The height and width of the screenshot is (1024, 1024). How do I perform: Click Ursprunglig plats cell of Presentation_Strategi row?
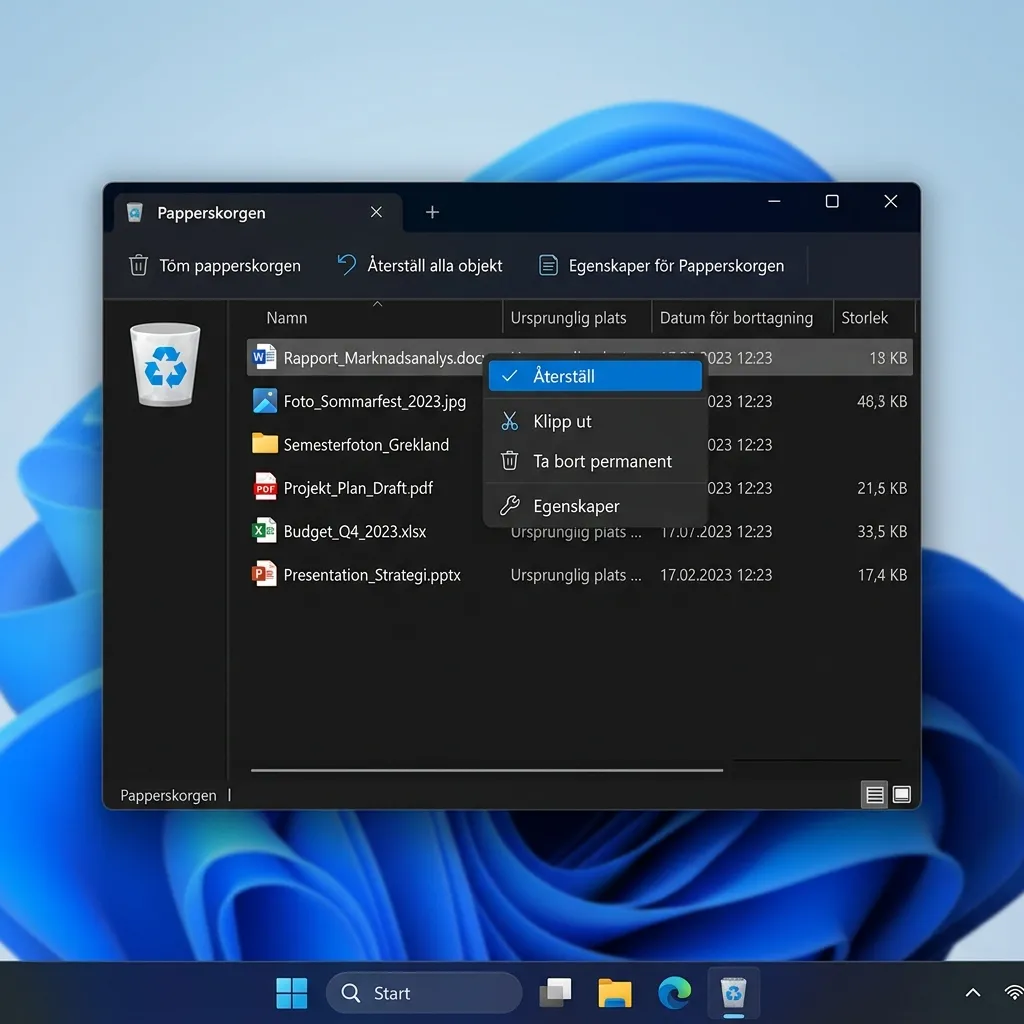576,575
